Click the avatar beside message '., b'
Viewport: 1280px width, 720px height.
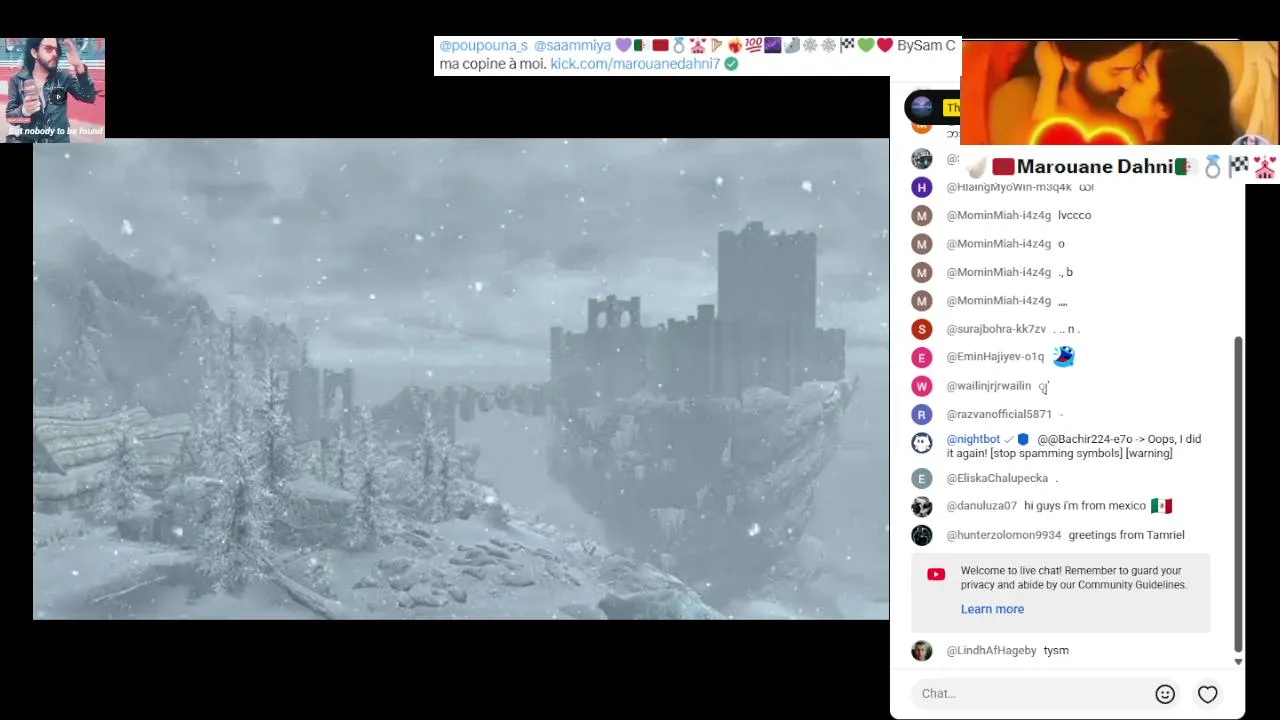922,272
